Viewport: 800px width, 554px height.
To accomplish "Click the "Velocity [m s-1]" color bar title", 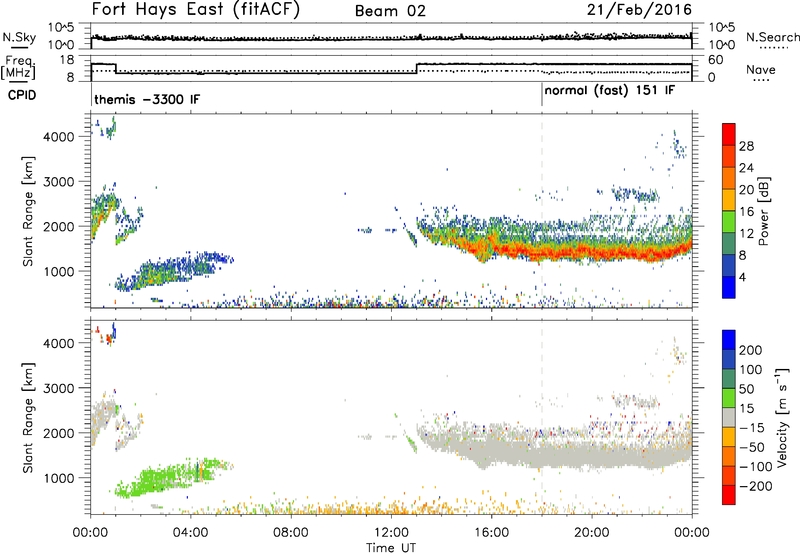I will click(782, 417).
